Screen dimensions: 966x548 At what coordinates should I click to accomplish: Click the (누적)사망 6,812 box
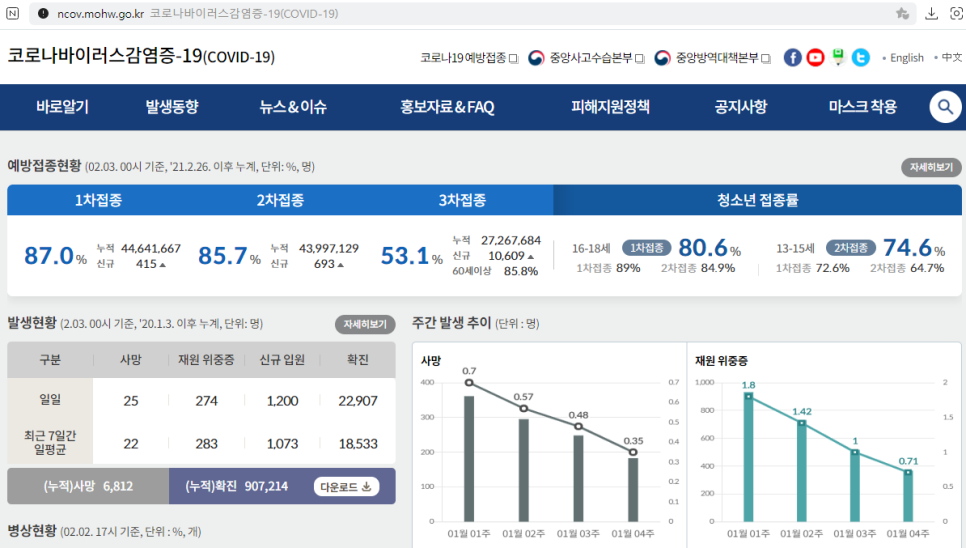(88, 486)
